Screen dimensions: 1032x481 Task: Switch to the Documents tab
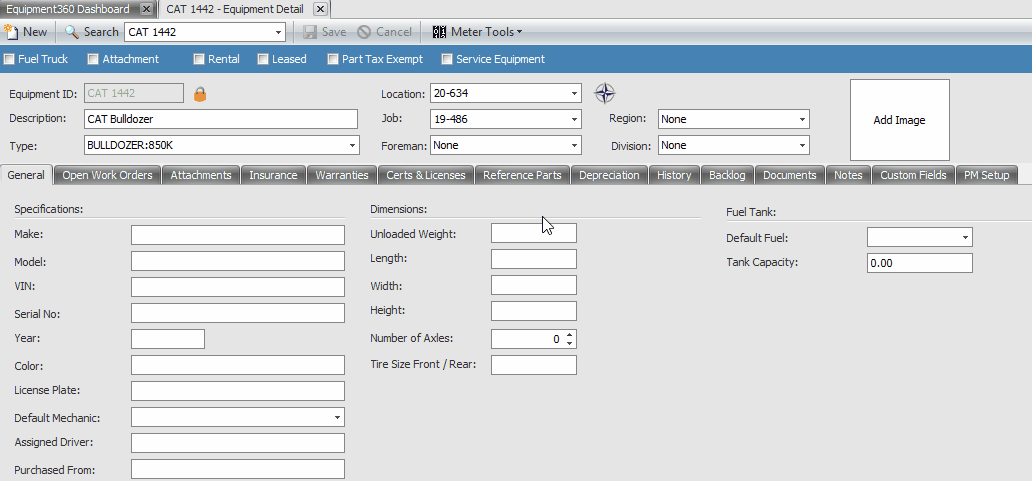[x=790, y=175]
